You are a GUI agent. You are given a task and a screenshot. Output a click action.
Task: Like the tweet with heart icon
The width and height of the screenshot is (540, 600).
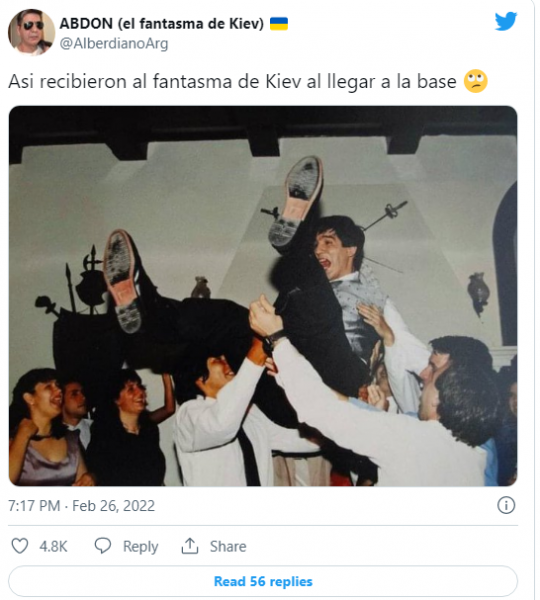click(20, 546)
